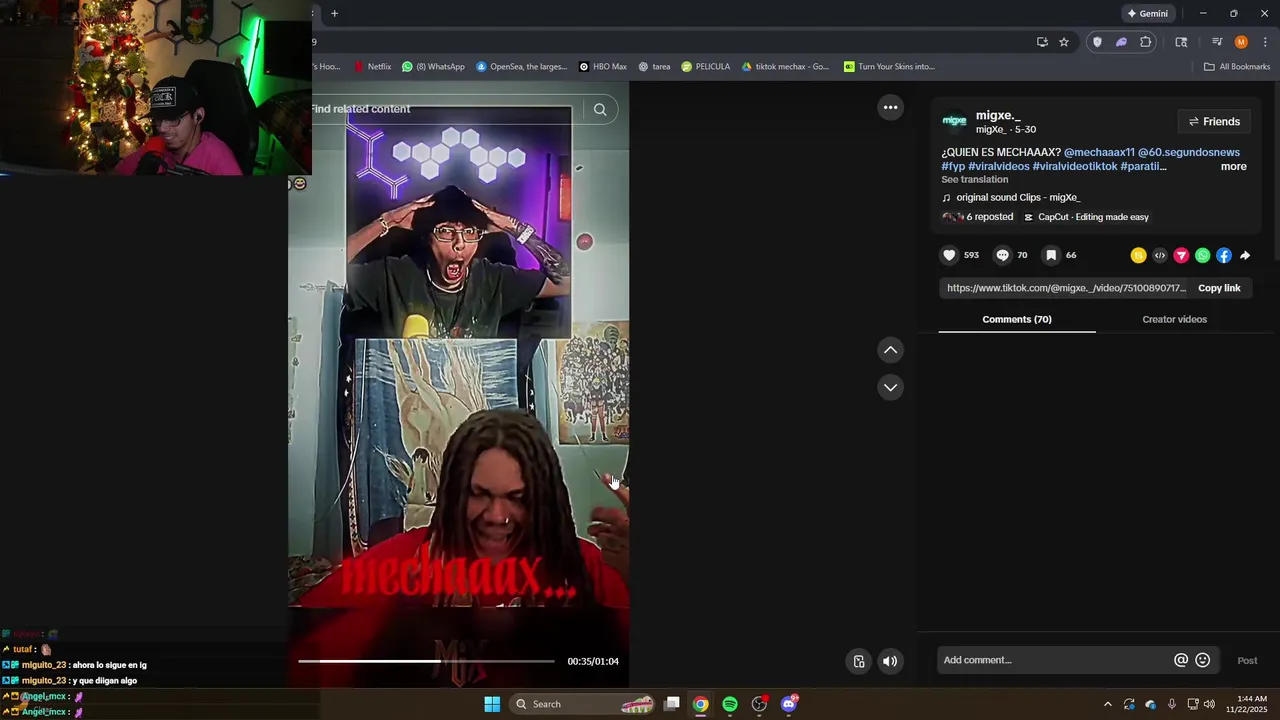Open the Turn Your Skins into bookmark
This screenshot has height=720, width=1280.
[889, 67]
